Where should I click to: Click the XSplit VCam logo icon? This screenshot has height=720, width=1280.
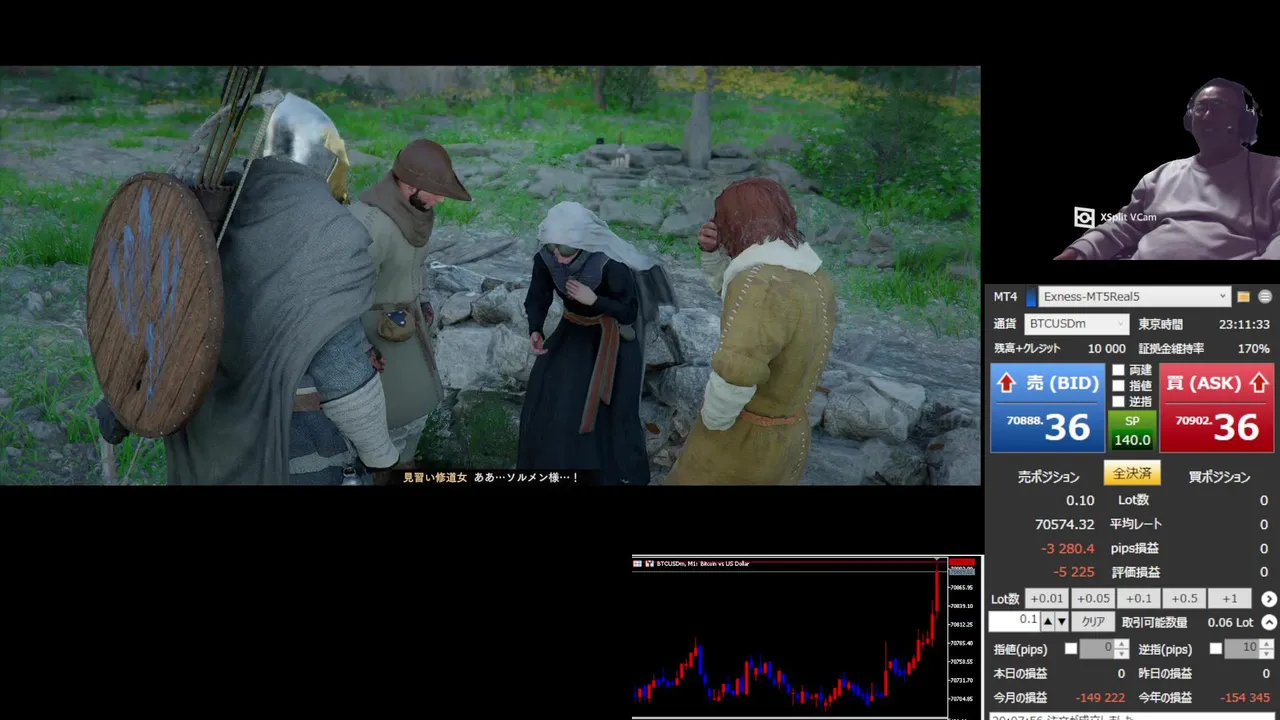pyautogui.click(x=1083, y=217)
